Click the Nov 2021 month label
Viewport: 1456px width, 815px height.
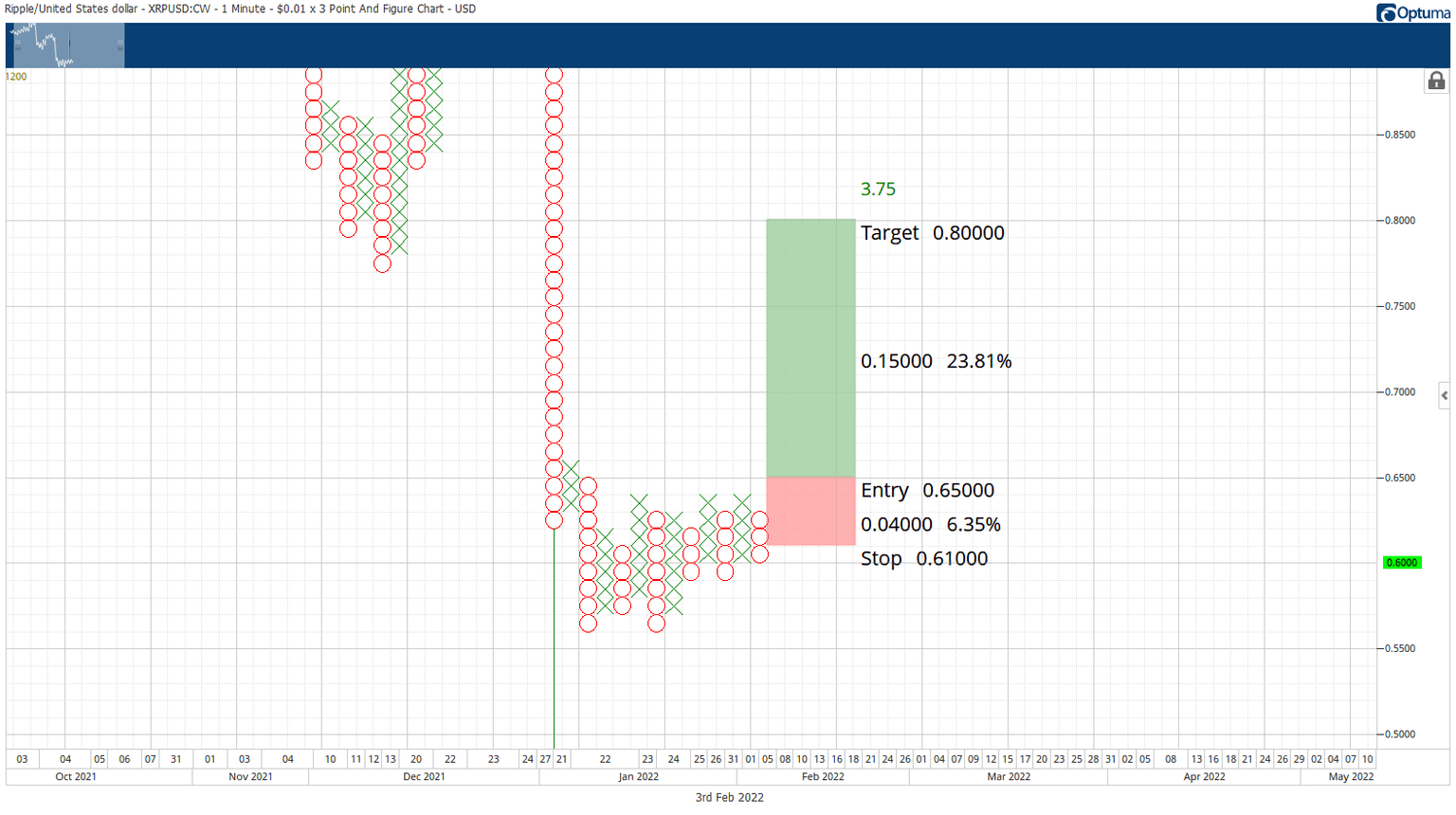(x=251, y=777)
